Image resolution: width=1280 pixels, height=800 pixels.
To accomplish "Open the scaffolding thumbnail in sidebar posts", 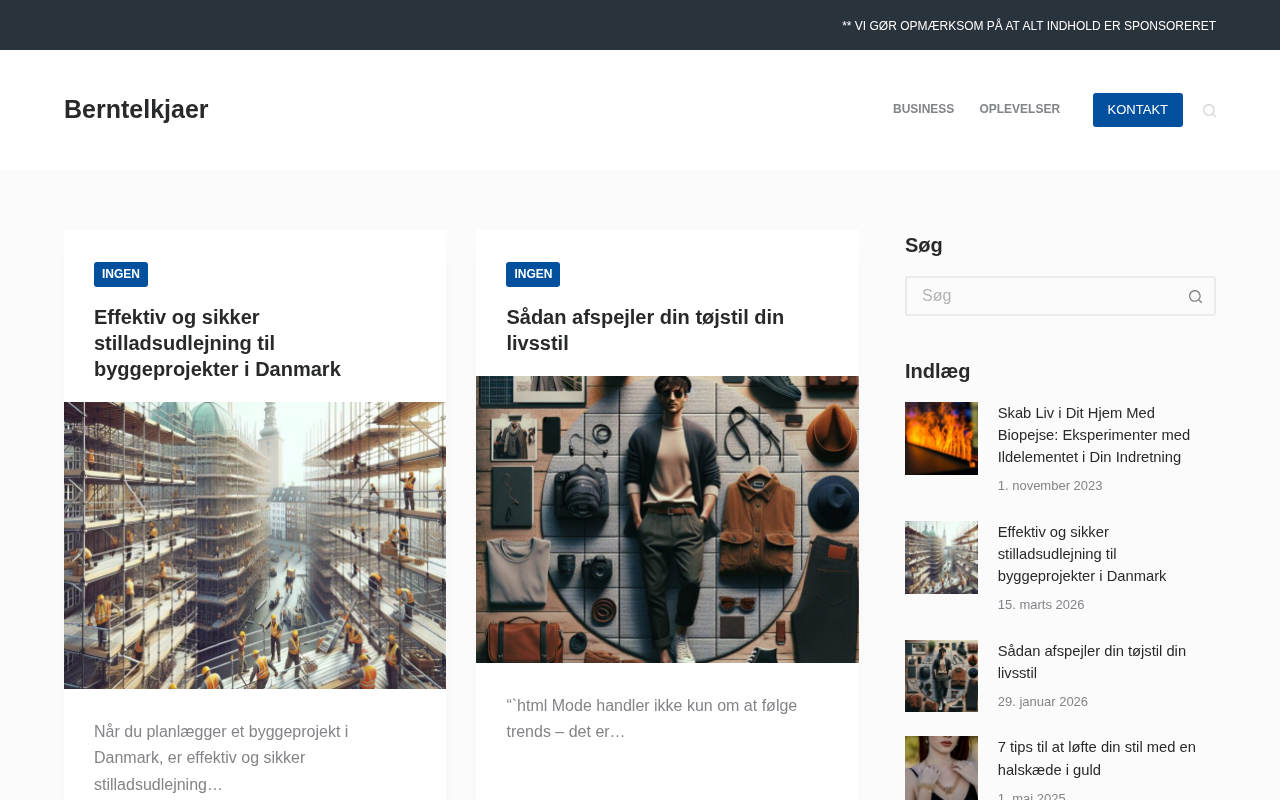I will coord(941,557).
